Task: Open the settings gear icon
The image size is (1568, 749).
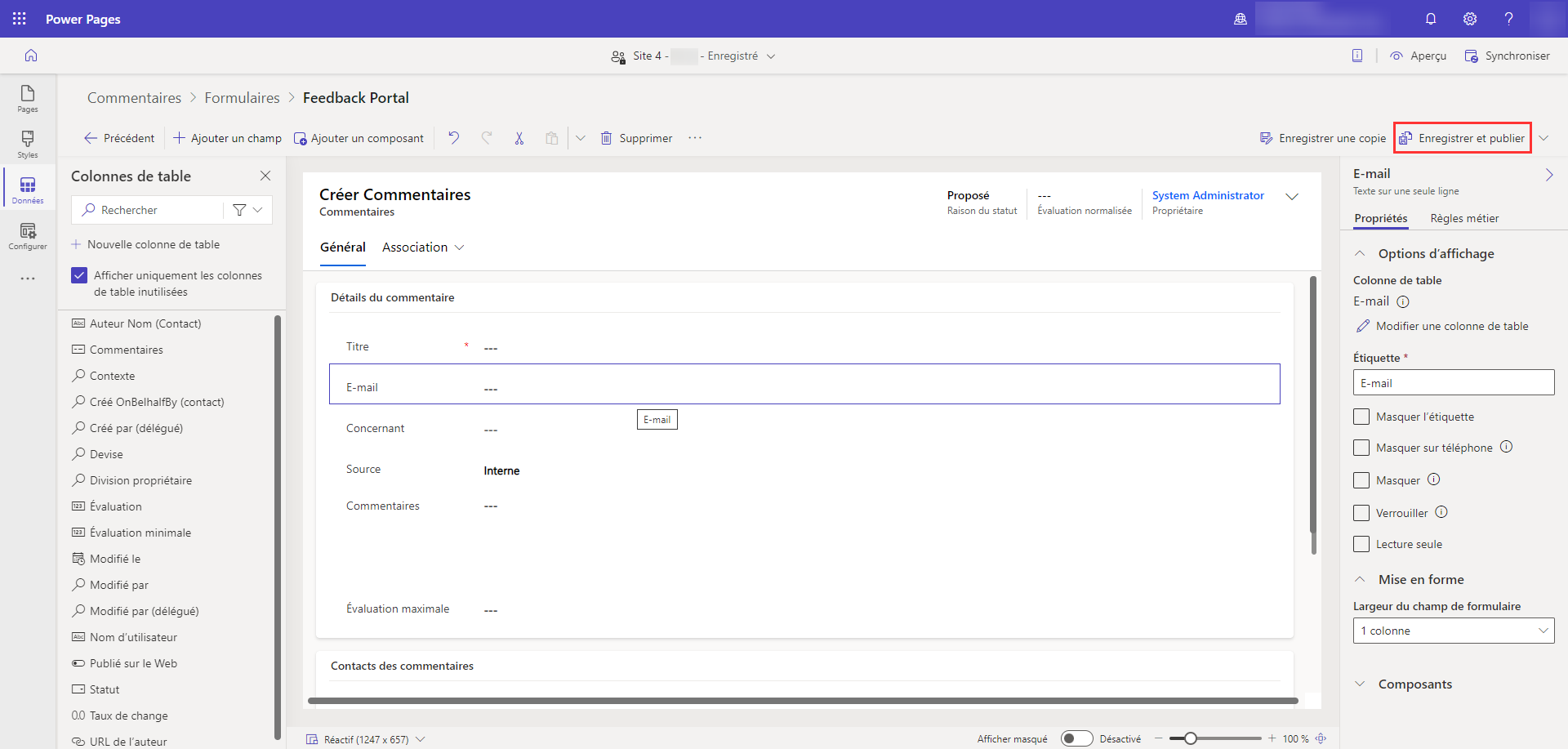Action: (1470, 19)
